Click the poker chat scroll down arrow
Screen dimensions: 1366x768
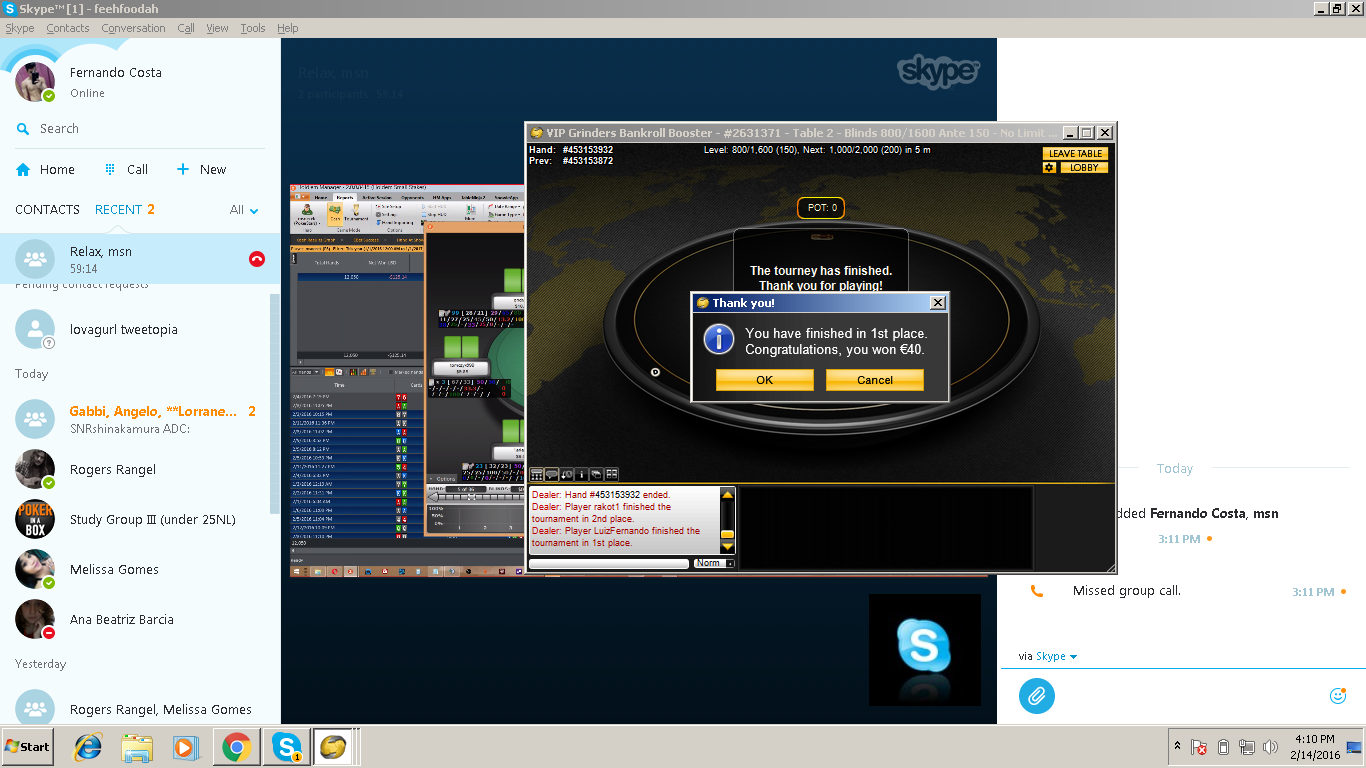(728, 547)
